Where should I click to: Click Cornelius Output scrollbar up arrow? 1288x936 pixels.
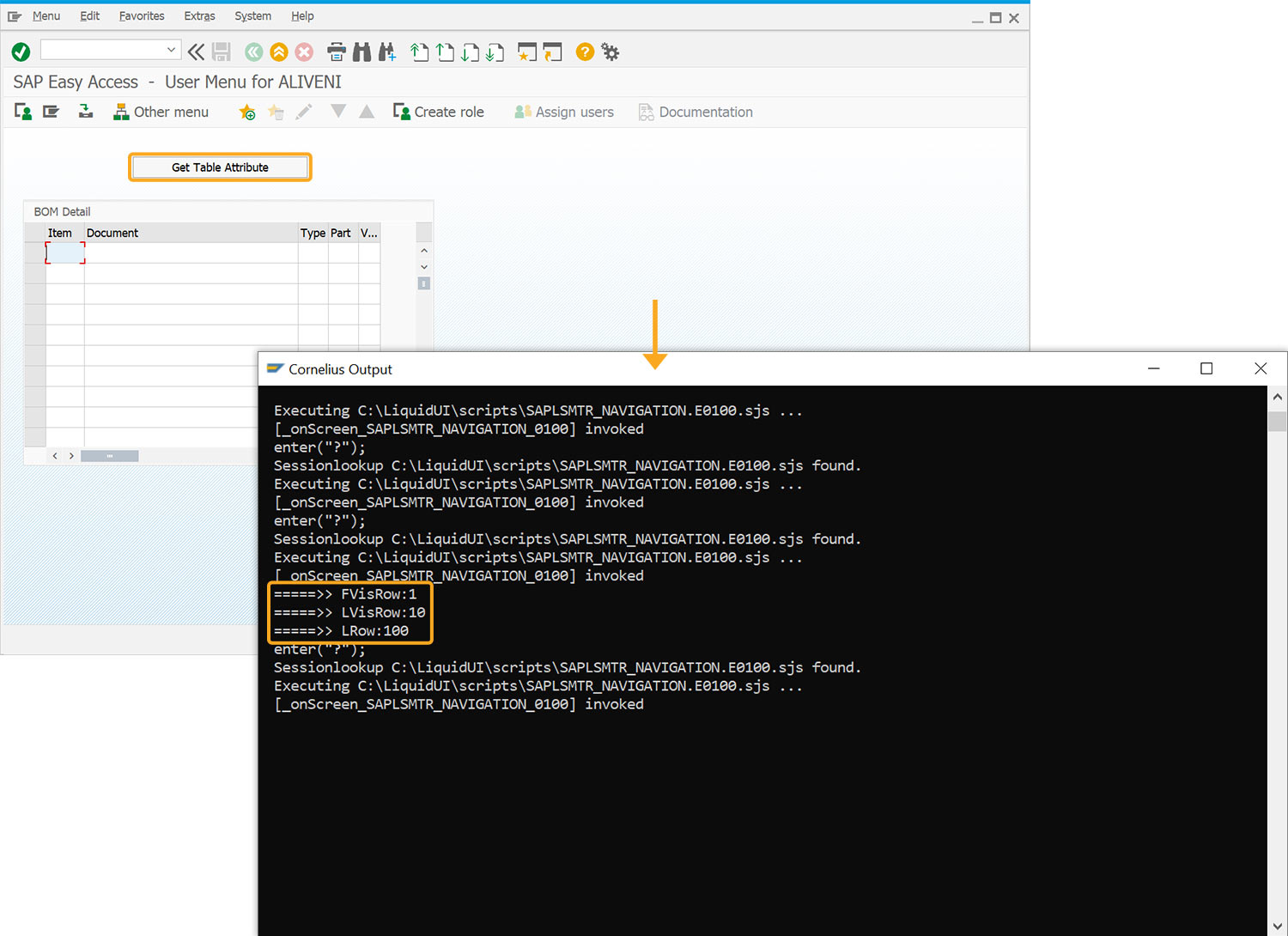coord(1278,398)
